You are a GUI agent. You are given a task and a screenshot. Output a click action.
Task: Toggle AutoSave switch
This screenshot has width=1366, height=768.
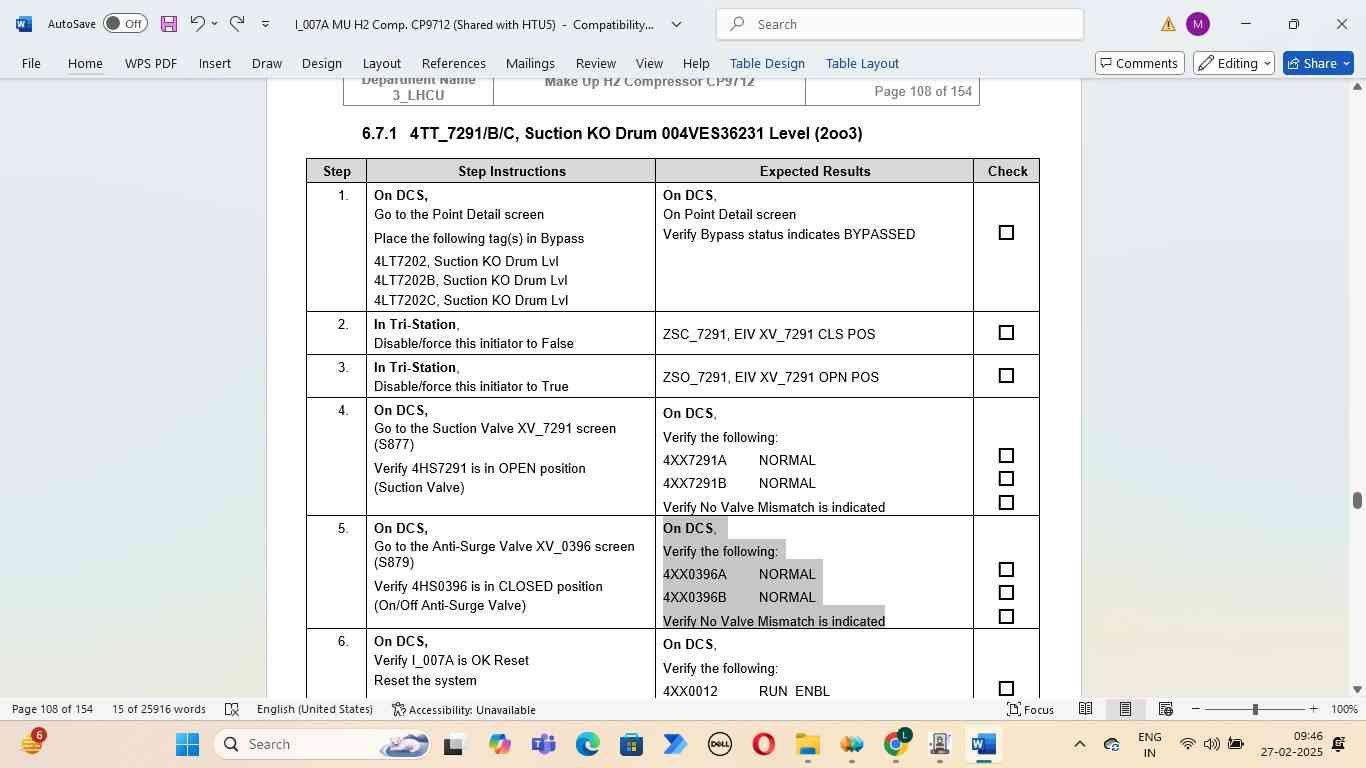pyautogui.click(x=125, y=24)
